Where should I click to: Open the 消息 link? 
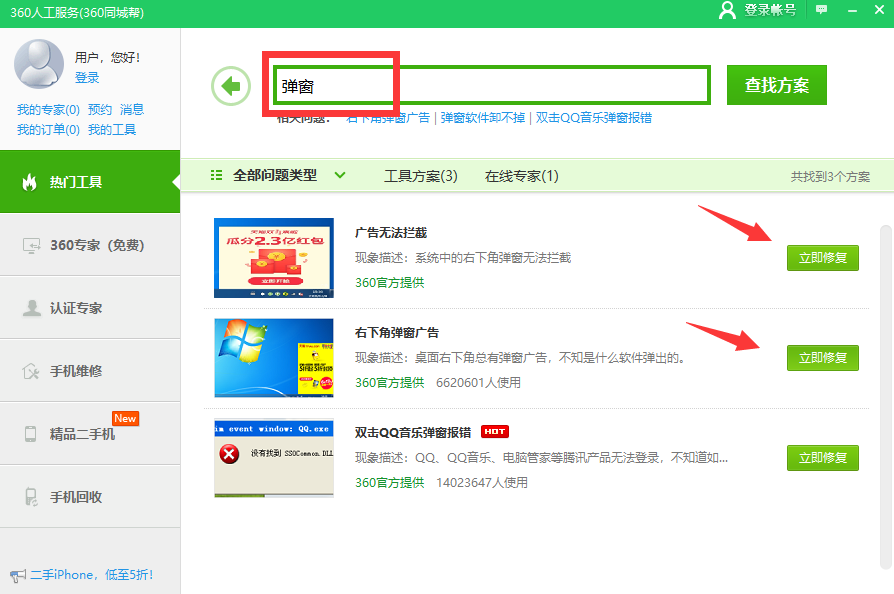(x=132, y=109)
